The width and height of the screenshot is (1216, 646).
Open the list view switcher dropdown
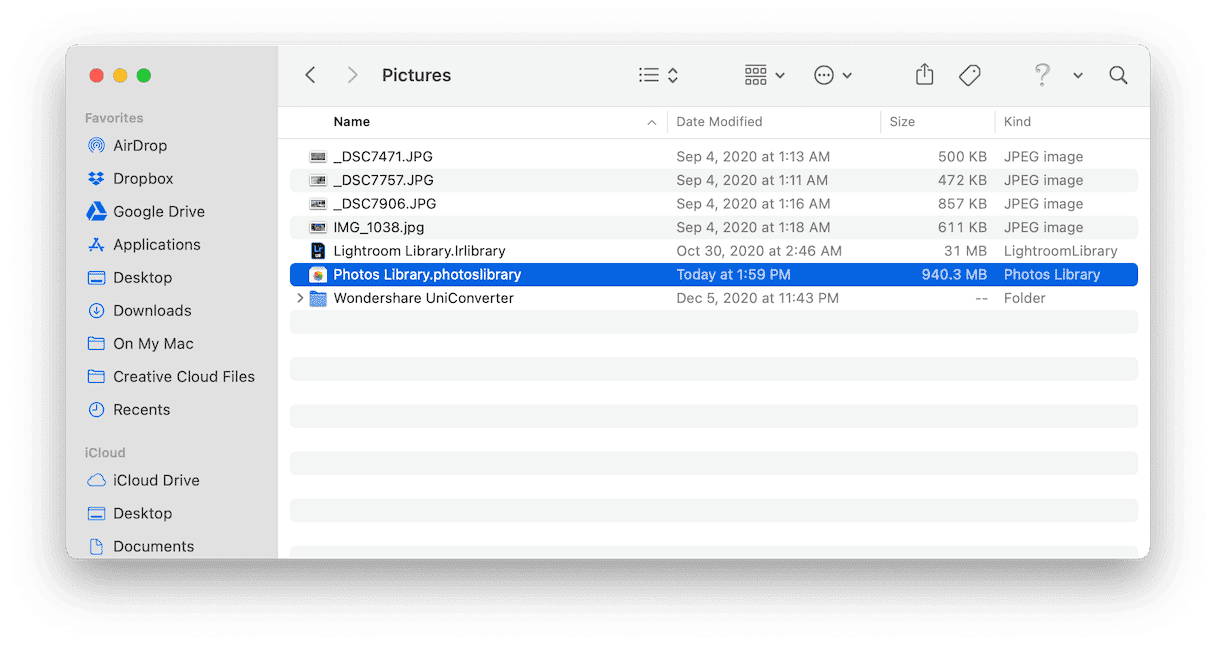pyautogui.click(x=659, y=75)
